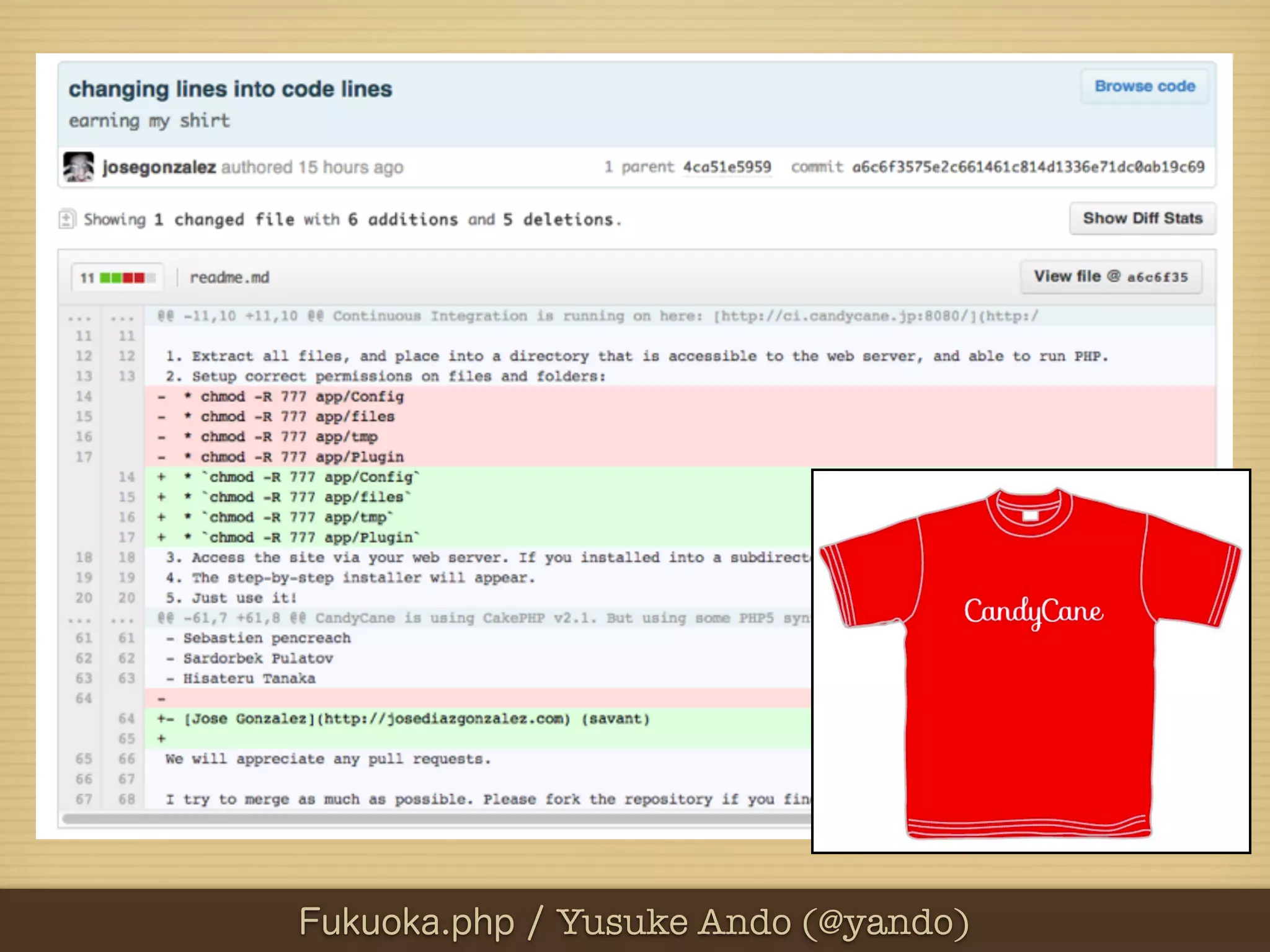Click the 11 changes count badge
The width and height of the screenshot is (1270, 952).
tap(87, 278)
